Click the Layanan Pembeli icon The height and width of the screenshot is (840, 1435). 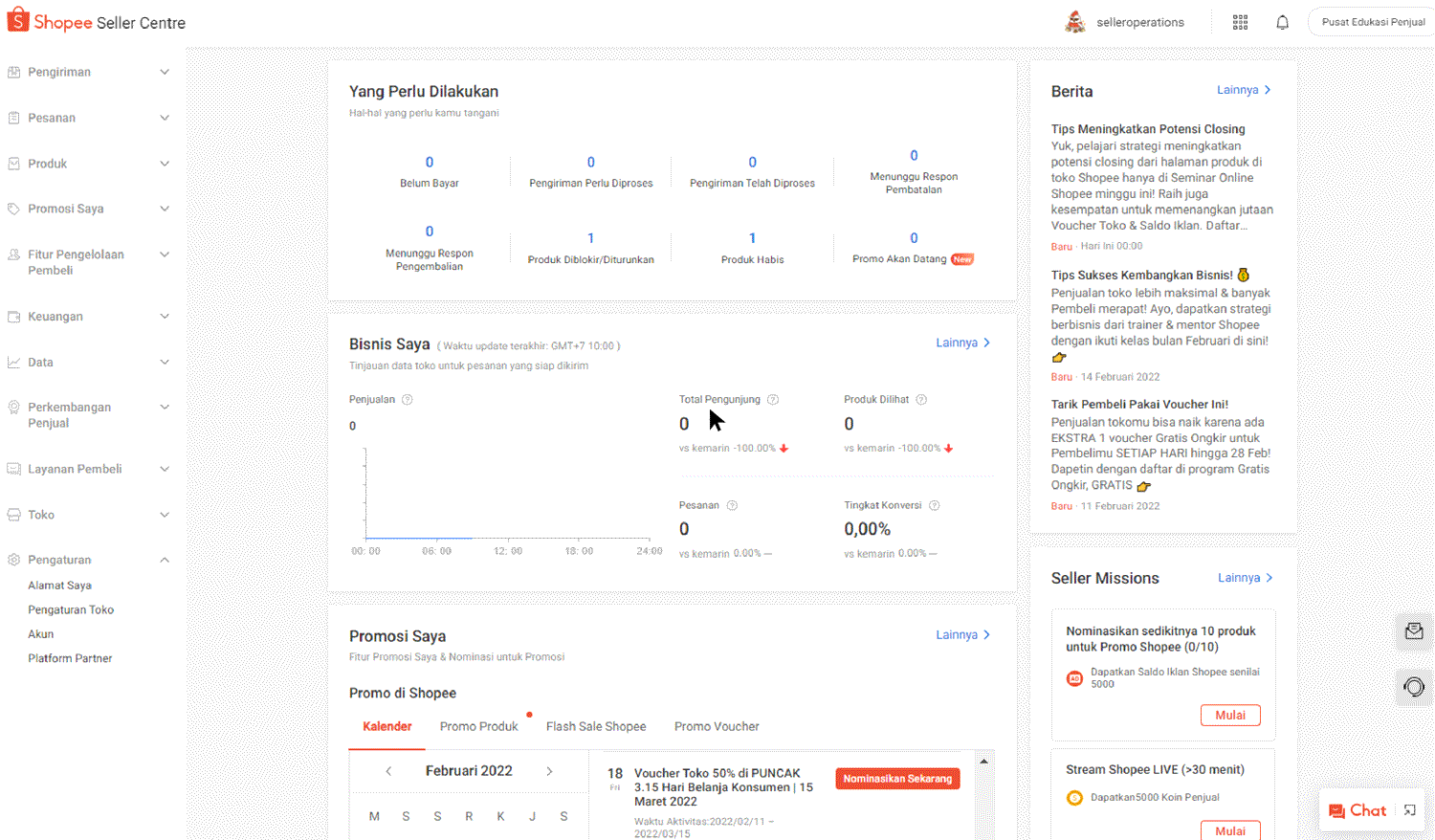[x=14, y=469]
